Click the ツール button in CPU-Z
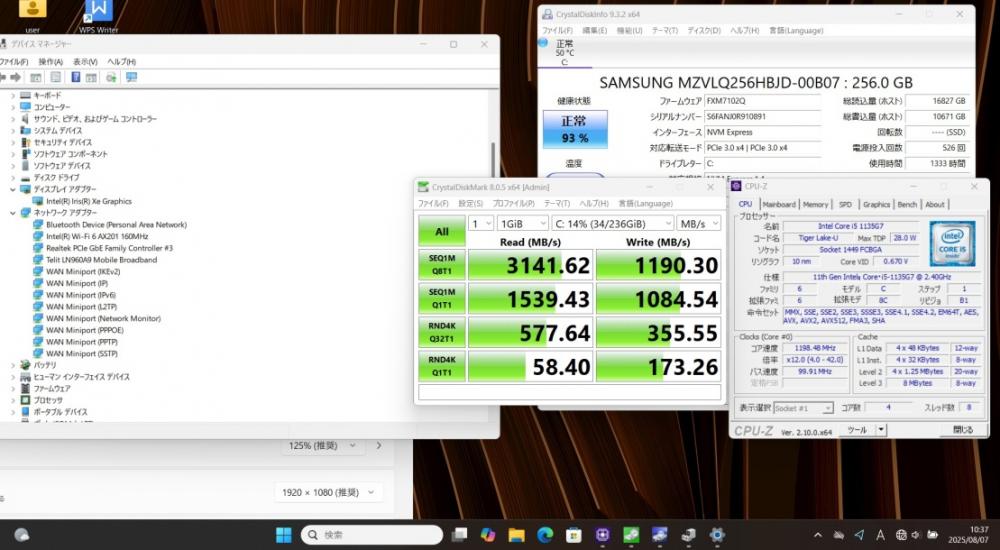 click(857, 430)
